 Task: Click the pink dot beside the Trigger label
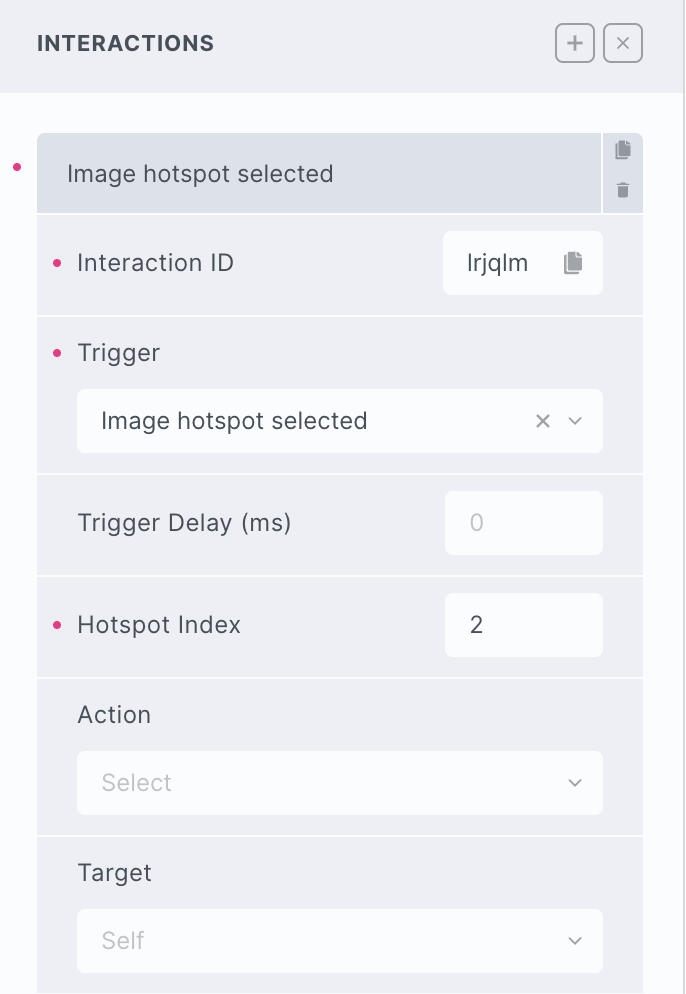[x=57, y=353]
